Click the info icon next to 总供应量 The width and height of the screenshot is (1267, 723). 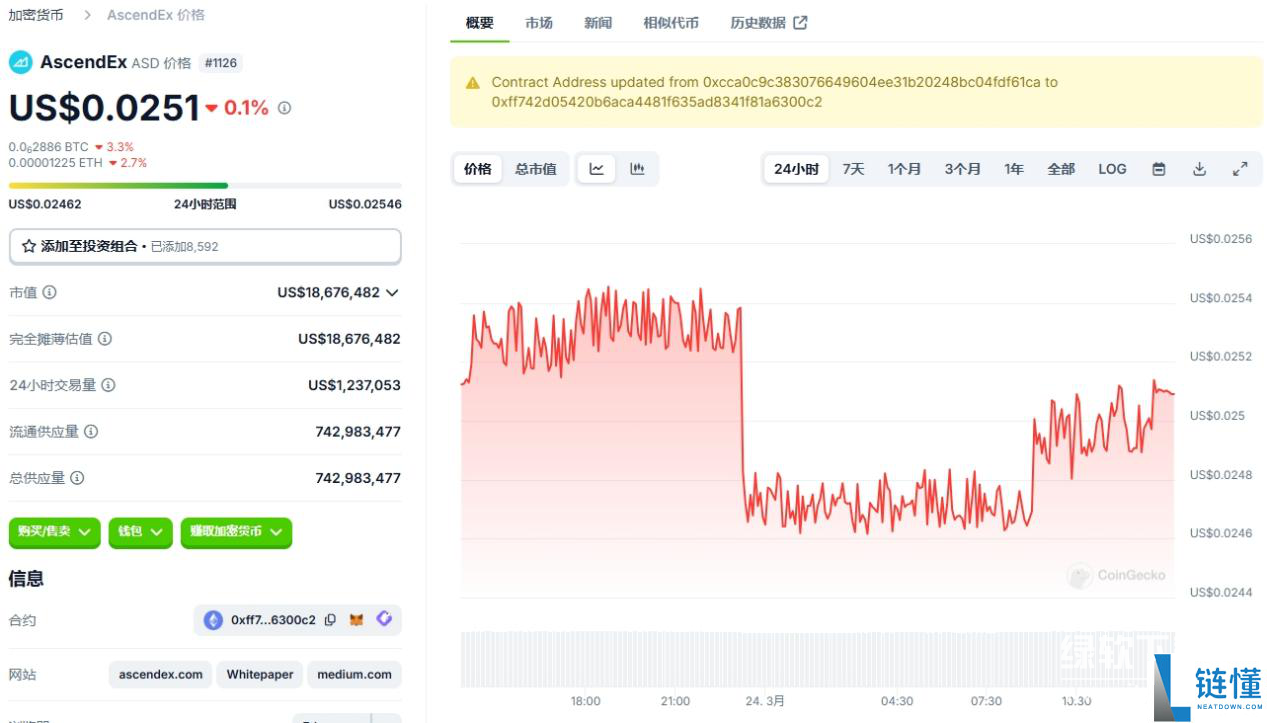click(x=77, y=478)
